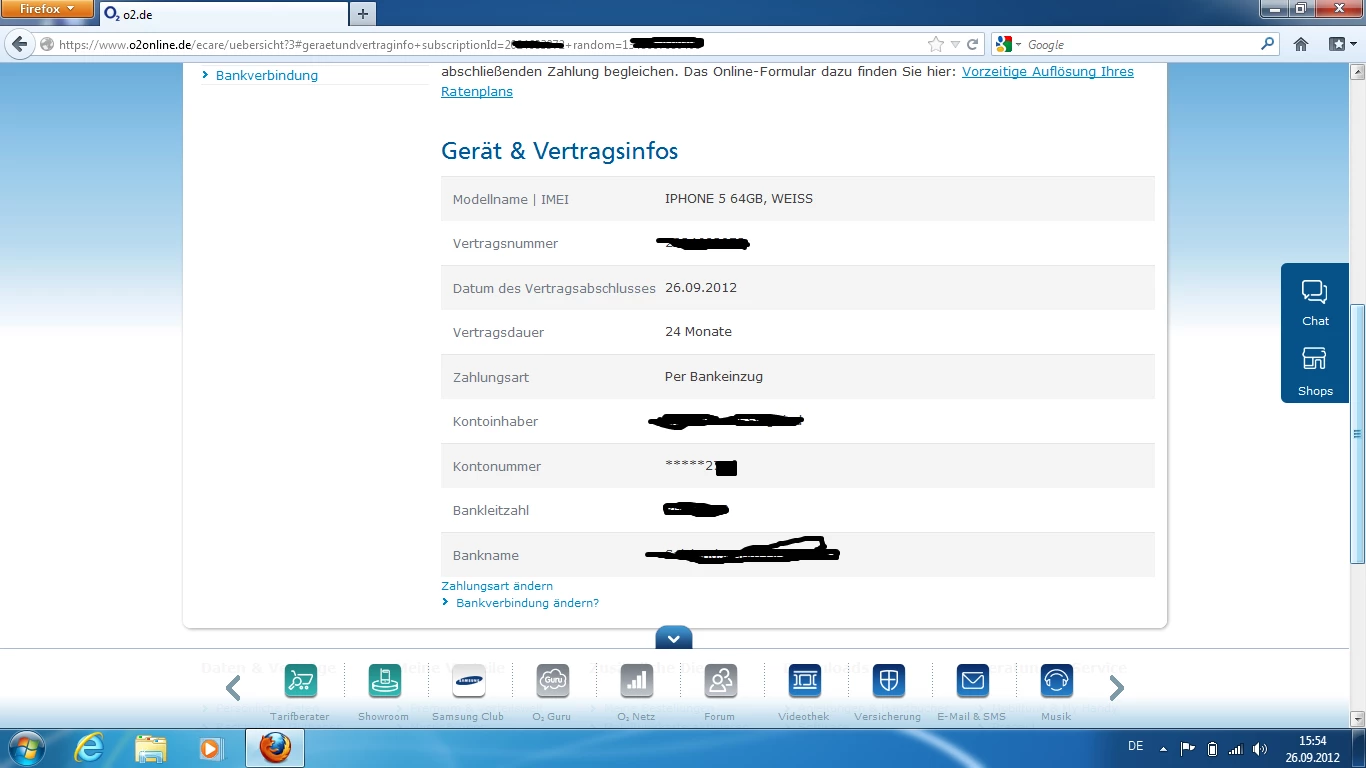Image resolution: width=1366 pixels, height=768 pixels.
Task: Open Shops from the side panel
Action: (1315, 372)
